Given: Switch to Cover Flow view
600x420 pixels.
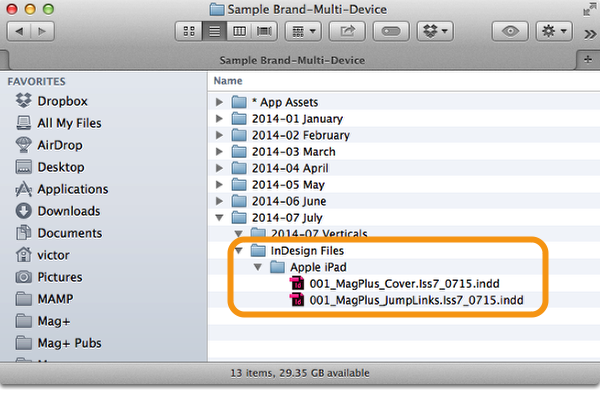Looking at the screenshot, I should pos(264,31).
